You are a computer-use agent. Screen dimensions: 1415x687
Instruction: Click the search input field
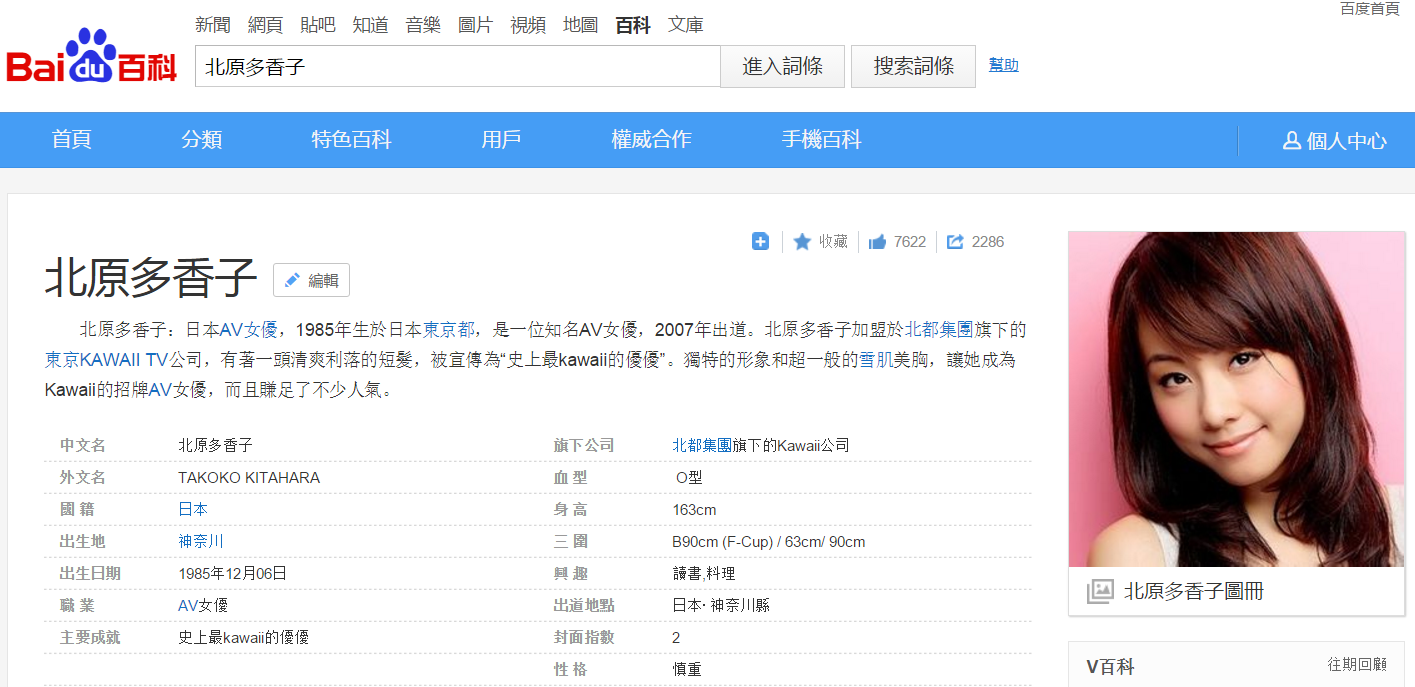(x=458, y=66)
